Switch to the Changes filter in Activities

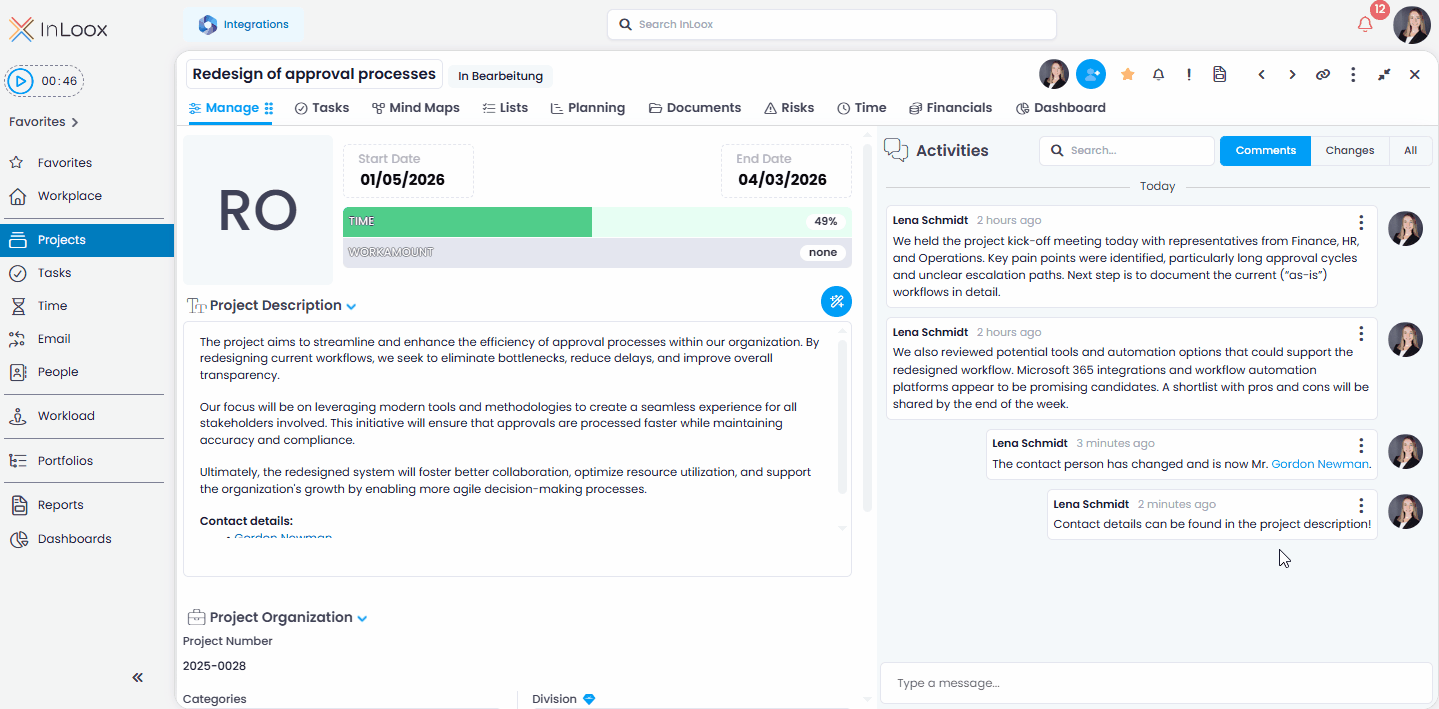[x=1349, y=150]
